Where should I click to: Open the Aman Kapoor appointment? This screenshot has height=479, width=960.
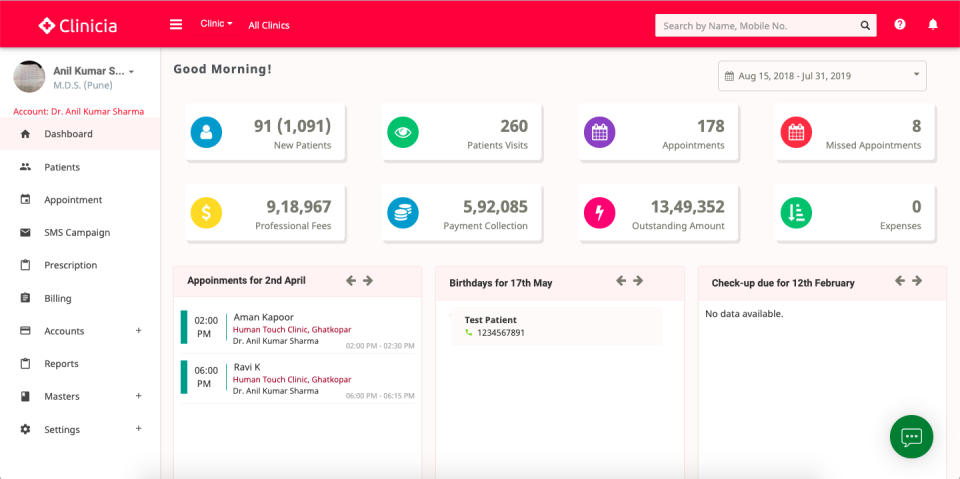(298, 331)
